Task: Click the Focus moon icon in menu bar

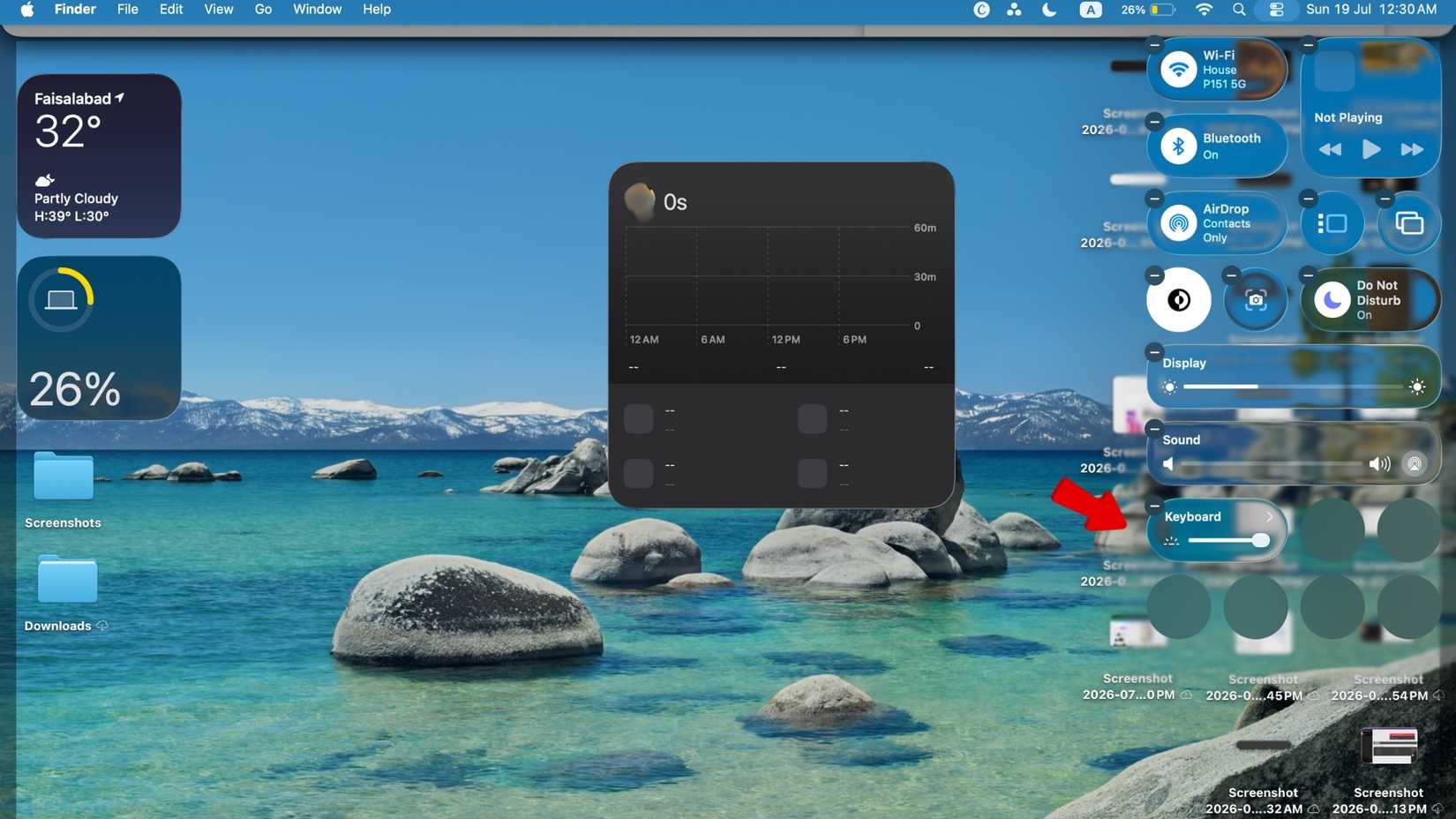Action: point(1049,10)
